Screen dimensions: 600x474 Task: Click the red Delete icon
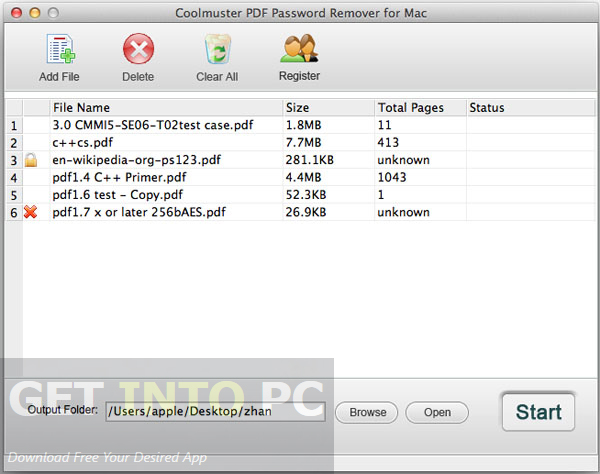click(x=138, y=49)
